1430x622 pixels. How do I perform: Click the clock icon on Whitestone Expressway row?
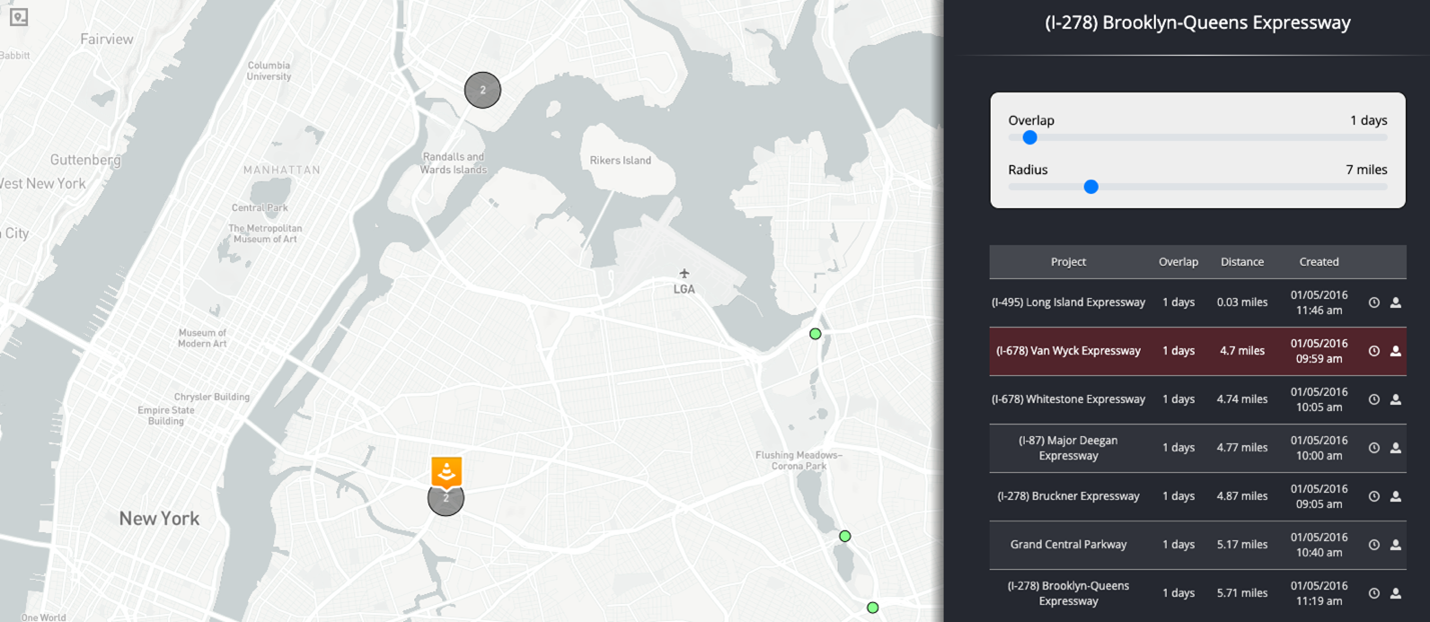[1374, 399]
